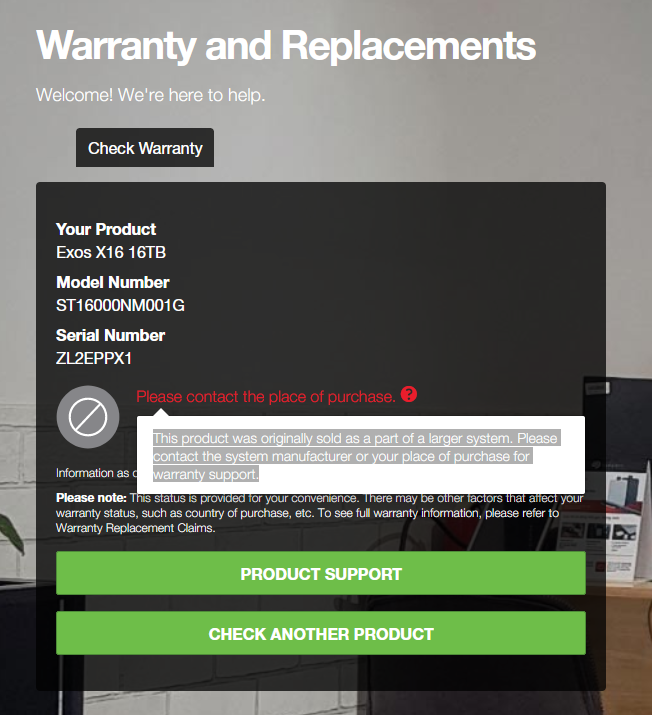Image resolution: width=652 pixels, height=715 pixels.
Task: Click the PRODUCT SUPPORT button
Action: 321,573
